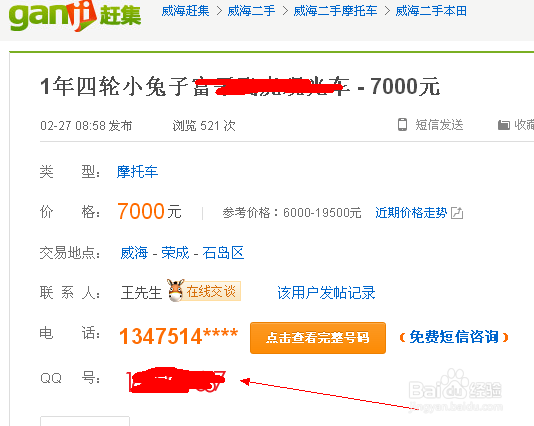
Task: Click the Ganji logo
Action: pyautogui.click(x=75, y=16)
